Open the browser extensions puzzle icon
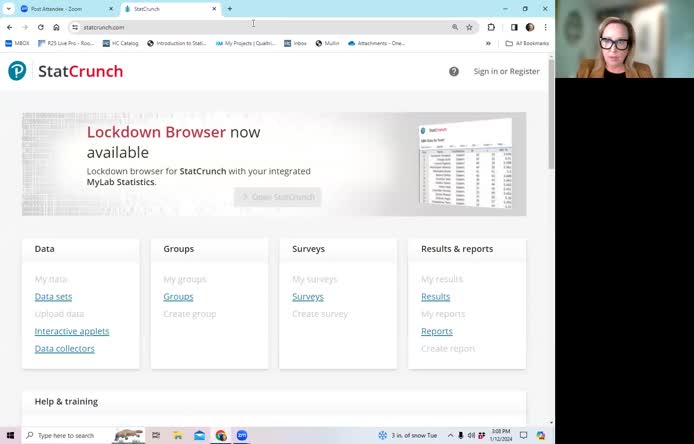694x444 pixels. click(491, 27)
